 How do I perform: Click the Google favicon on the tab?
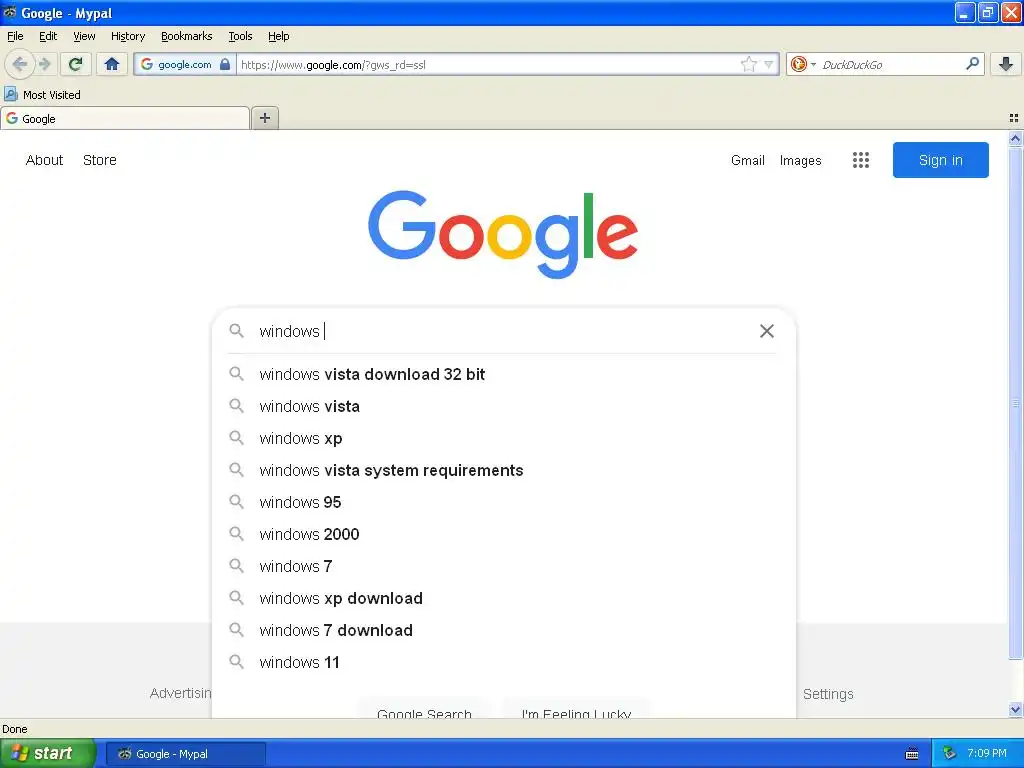[x=12, y=118]
